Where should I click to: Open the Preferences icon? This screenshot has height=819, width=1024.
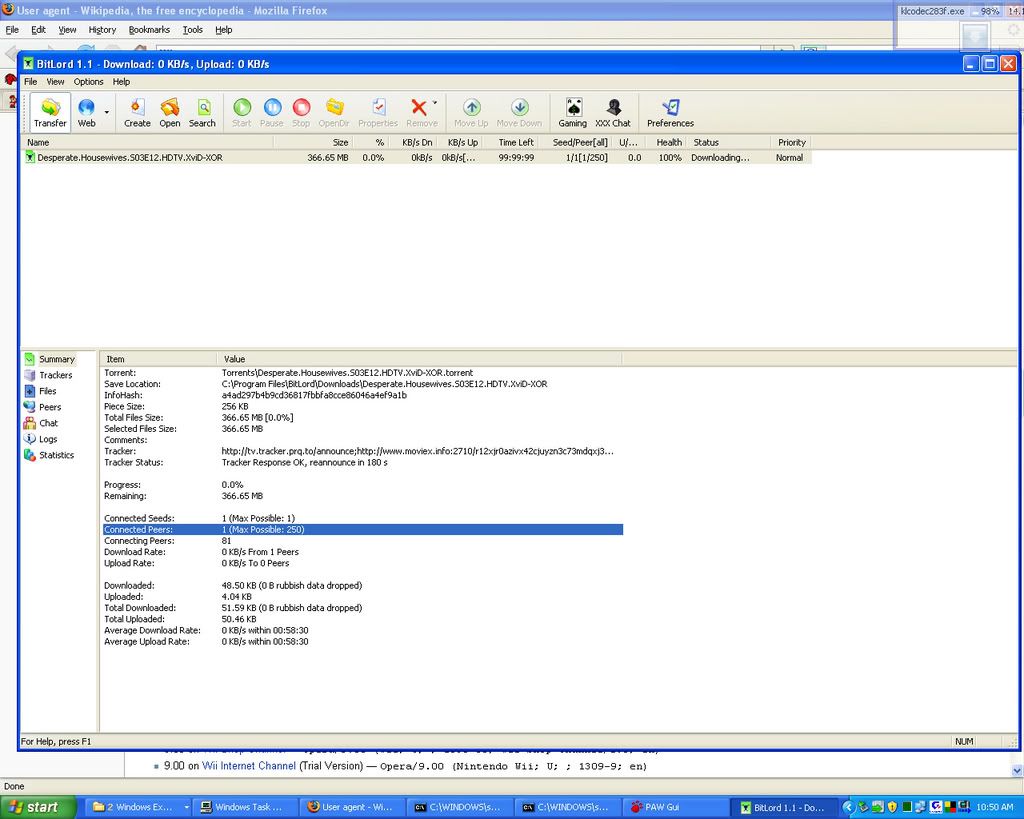point(670,112)
